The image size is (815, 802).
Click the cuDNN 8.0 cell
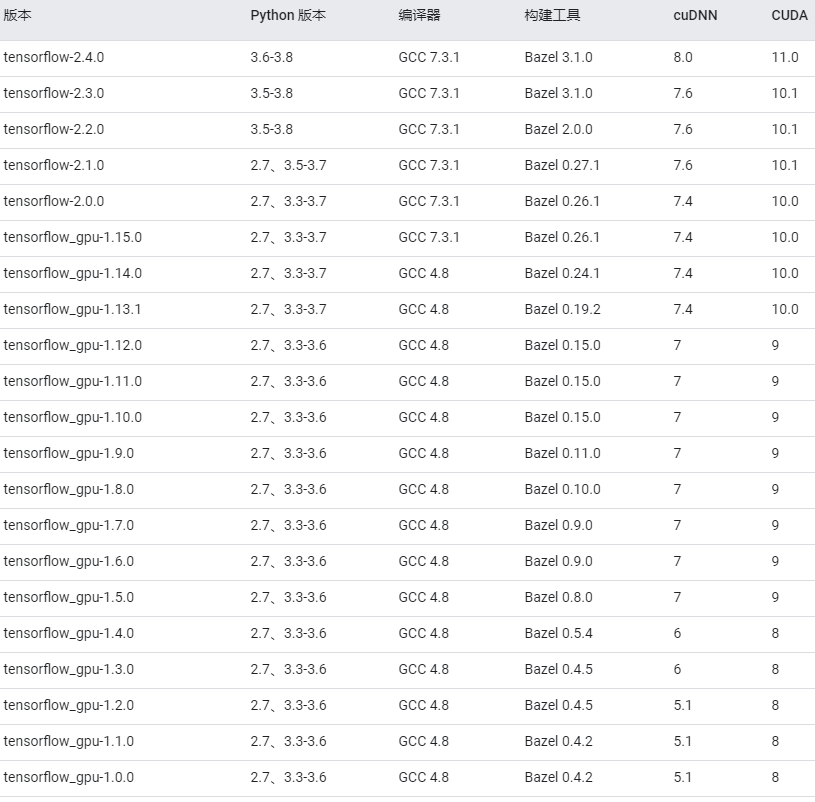(x=683, y=57)
